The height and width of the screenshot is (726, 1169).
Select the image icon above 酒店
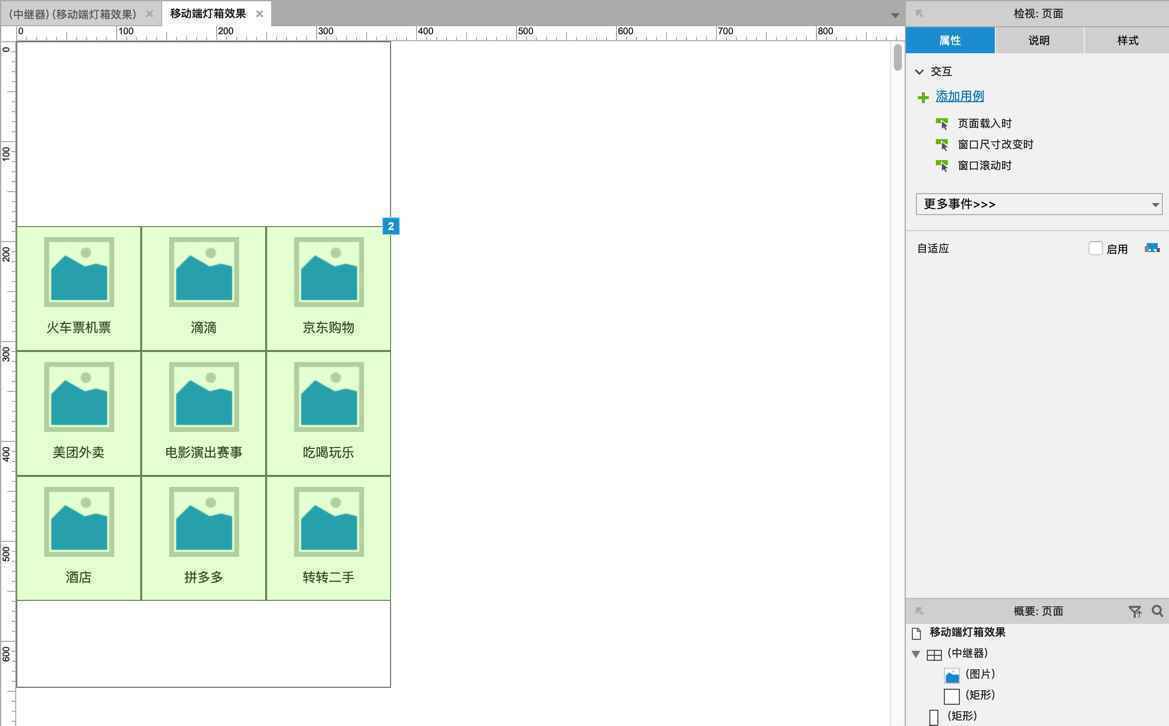pyautogui.click(x=79, y=522)
